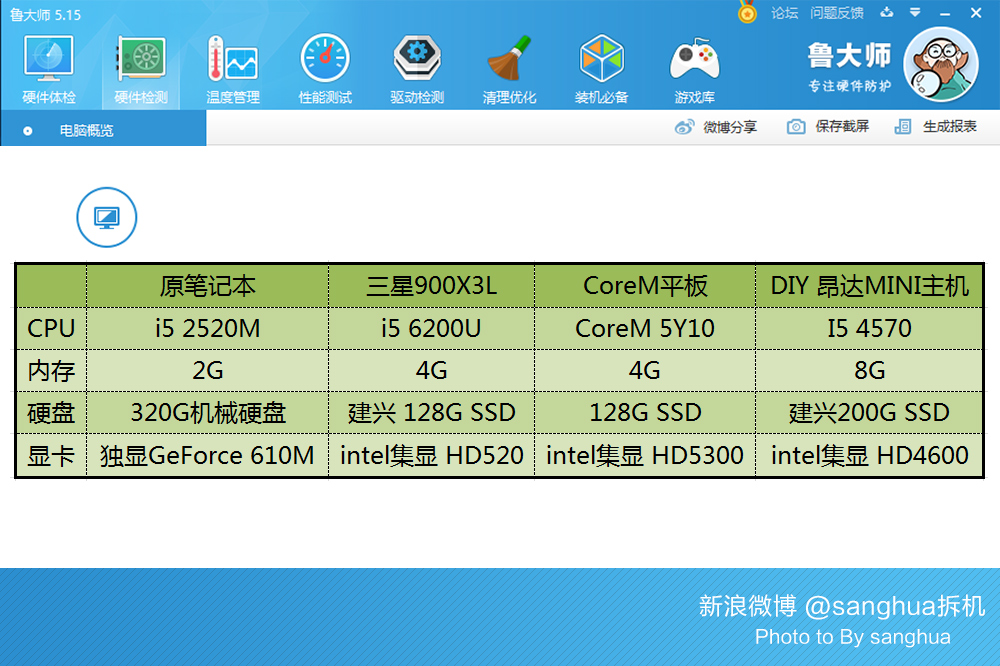This screenshot has height=666, width=1000.
Task: Expand the blue dropdown arrow in title bar
Action: tap(913, 13)
